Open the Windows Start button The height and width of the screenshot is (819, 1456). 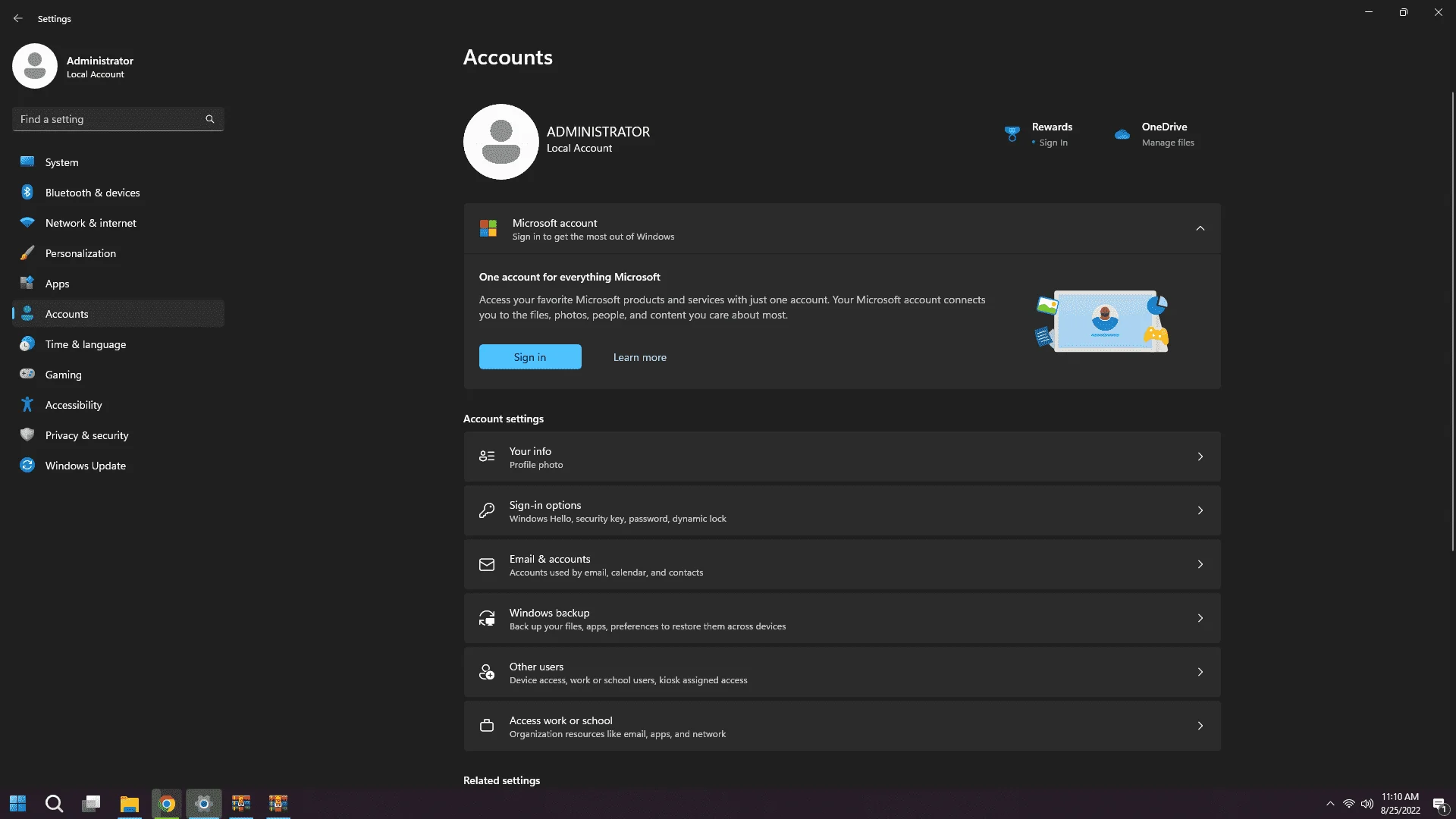click(17, 804)
